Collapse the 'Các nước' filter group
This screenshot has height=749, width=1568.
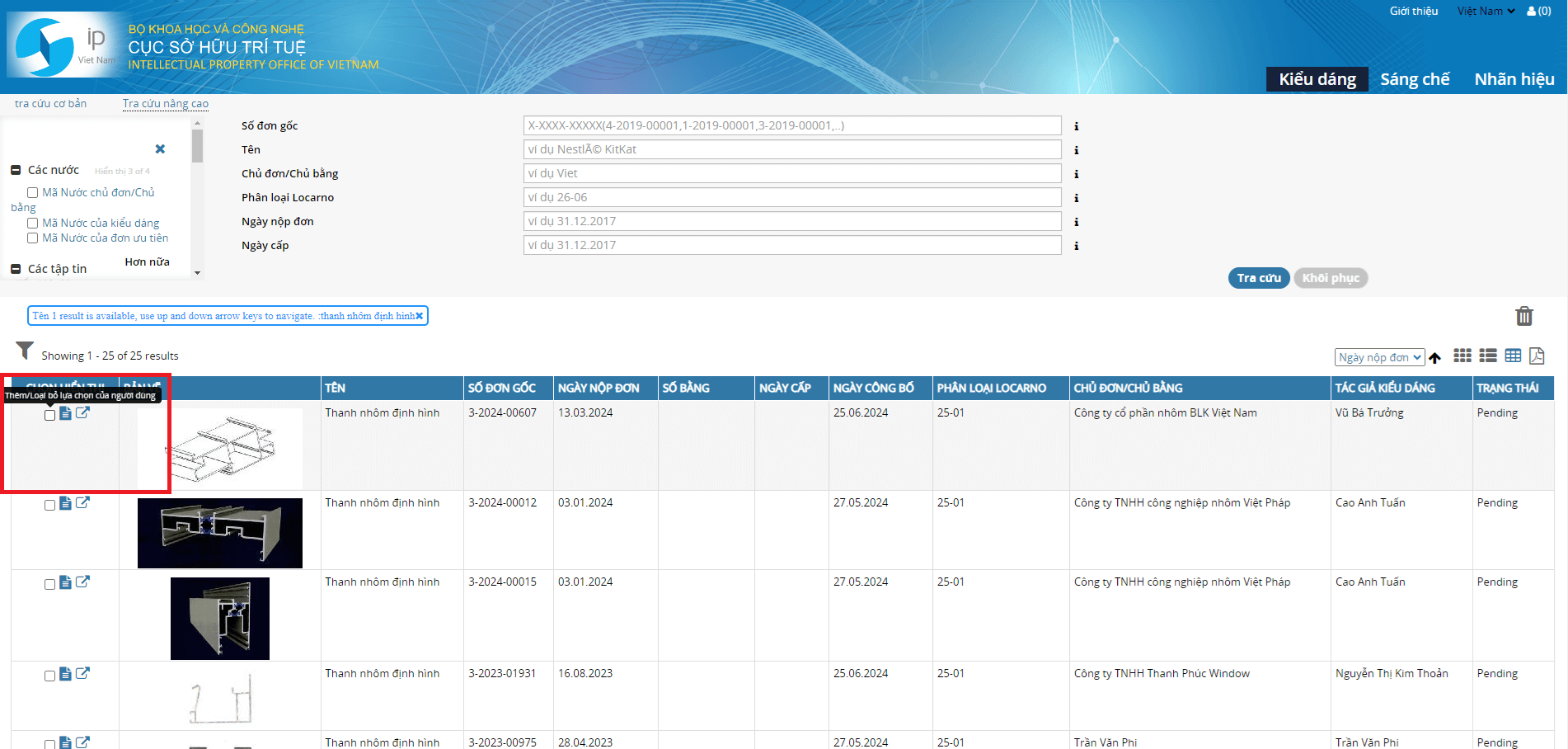tap(16, 170)
